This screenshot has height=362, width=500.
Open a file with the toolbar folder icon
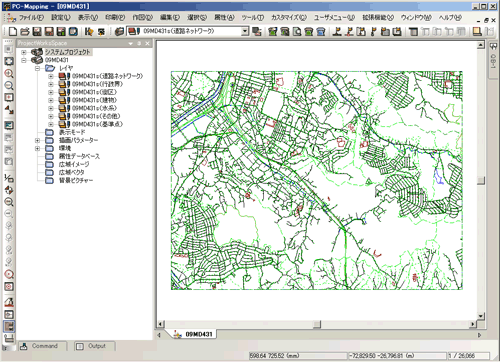25,31
